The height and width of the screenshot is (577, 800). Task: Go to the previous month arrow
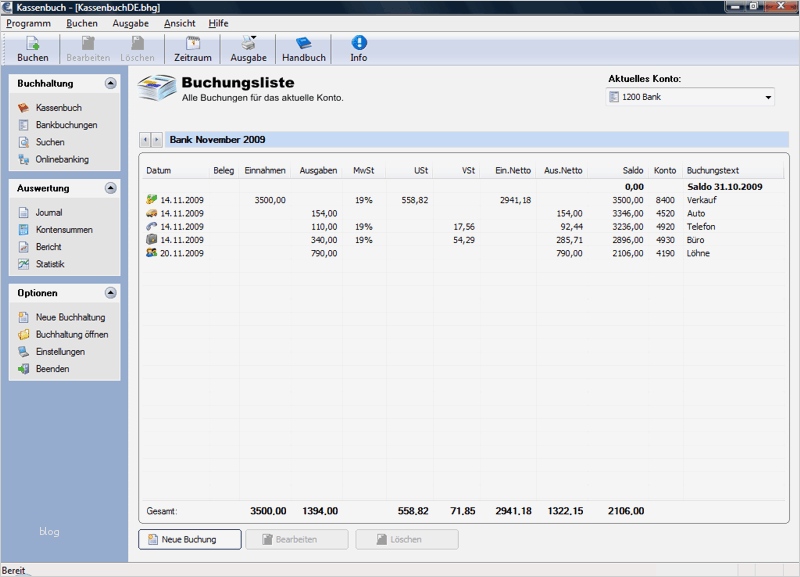point(146,140)
